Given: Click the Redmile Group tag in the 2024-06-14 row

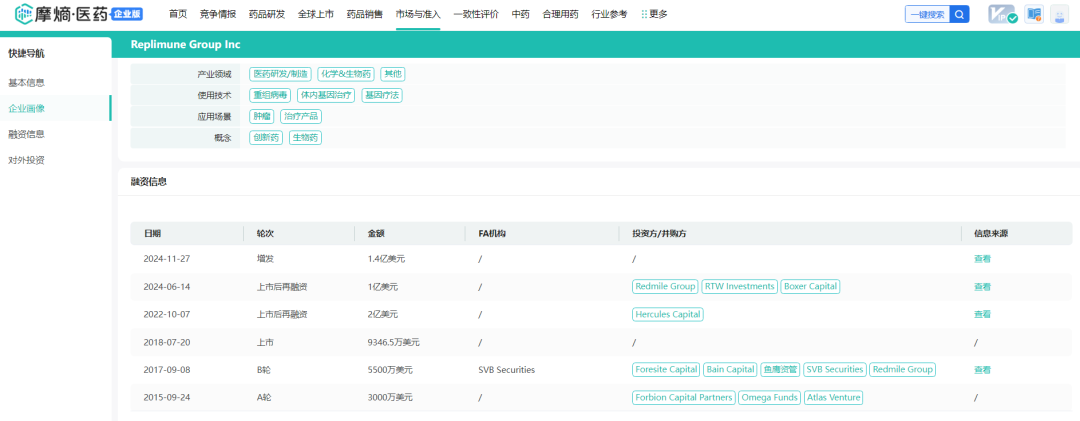Looking at the screenshot, I should [665, 287].
